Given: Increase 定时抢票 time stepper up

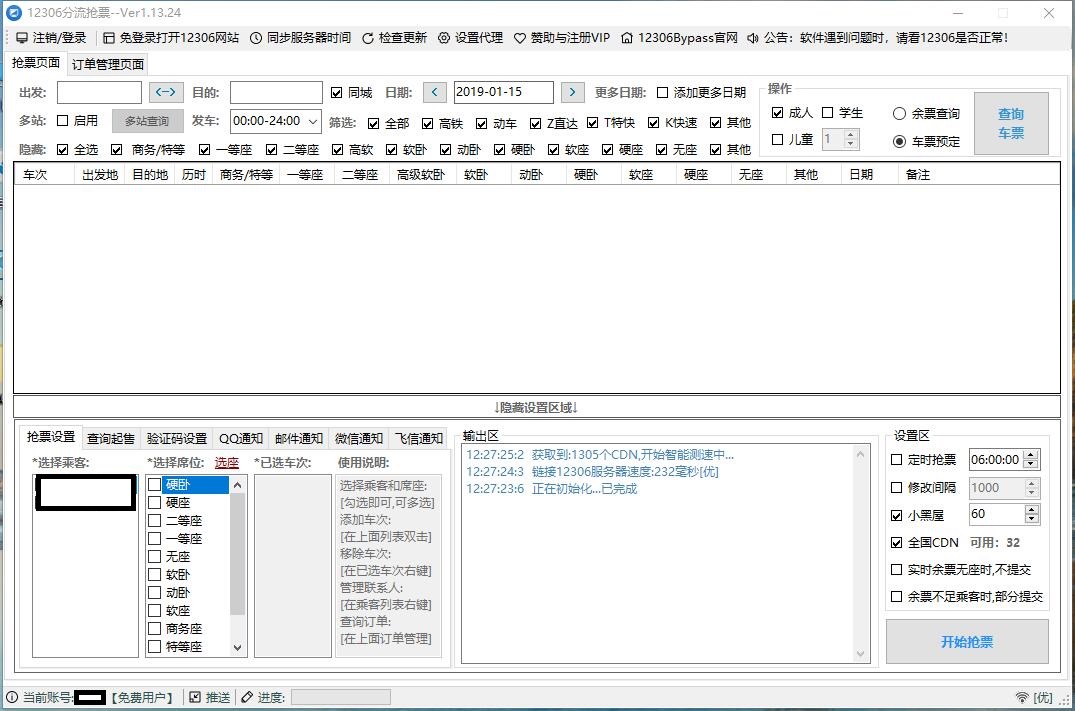Looking at the screenshot, I should (x=1030, y=455).
